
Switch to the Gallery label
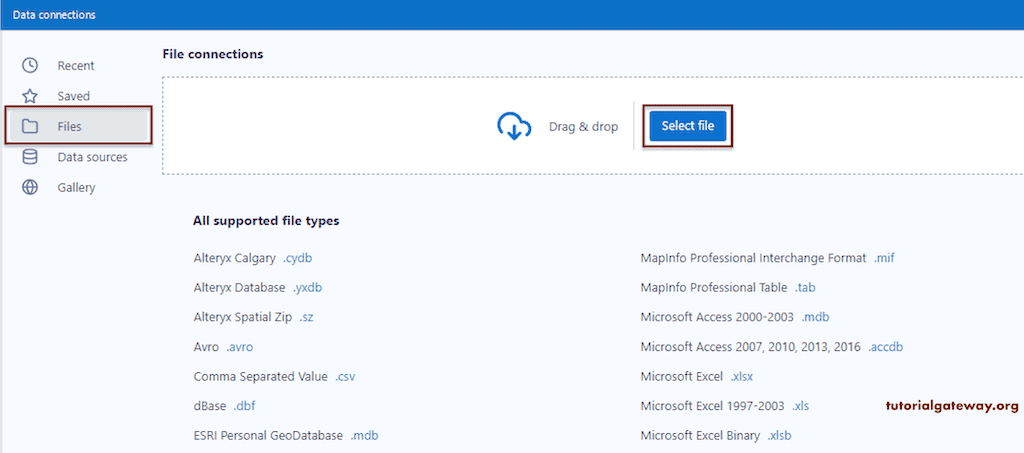pos(76,188)
